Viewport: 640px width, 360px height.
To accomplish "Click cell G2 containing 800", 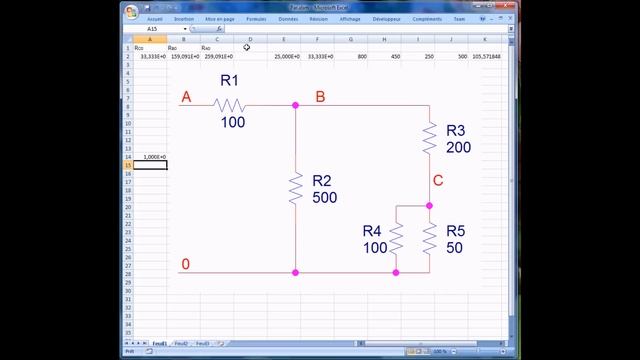I will (351, 56).
